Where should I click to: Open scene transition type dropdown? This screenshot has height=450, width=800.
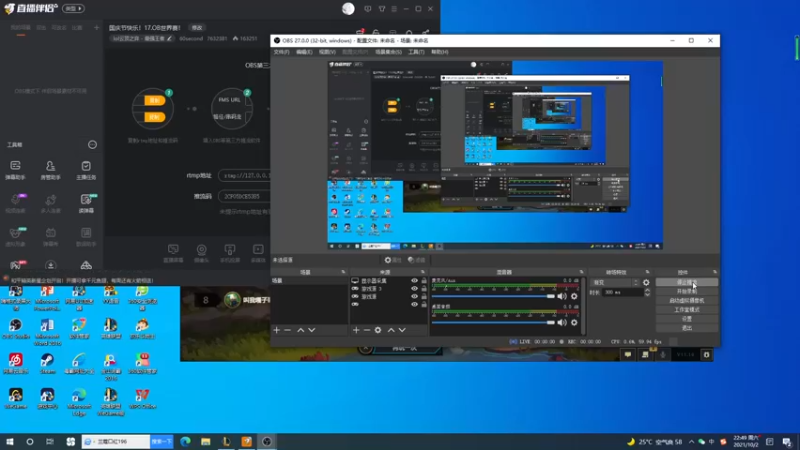615,282
